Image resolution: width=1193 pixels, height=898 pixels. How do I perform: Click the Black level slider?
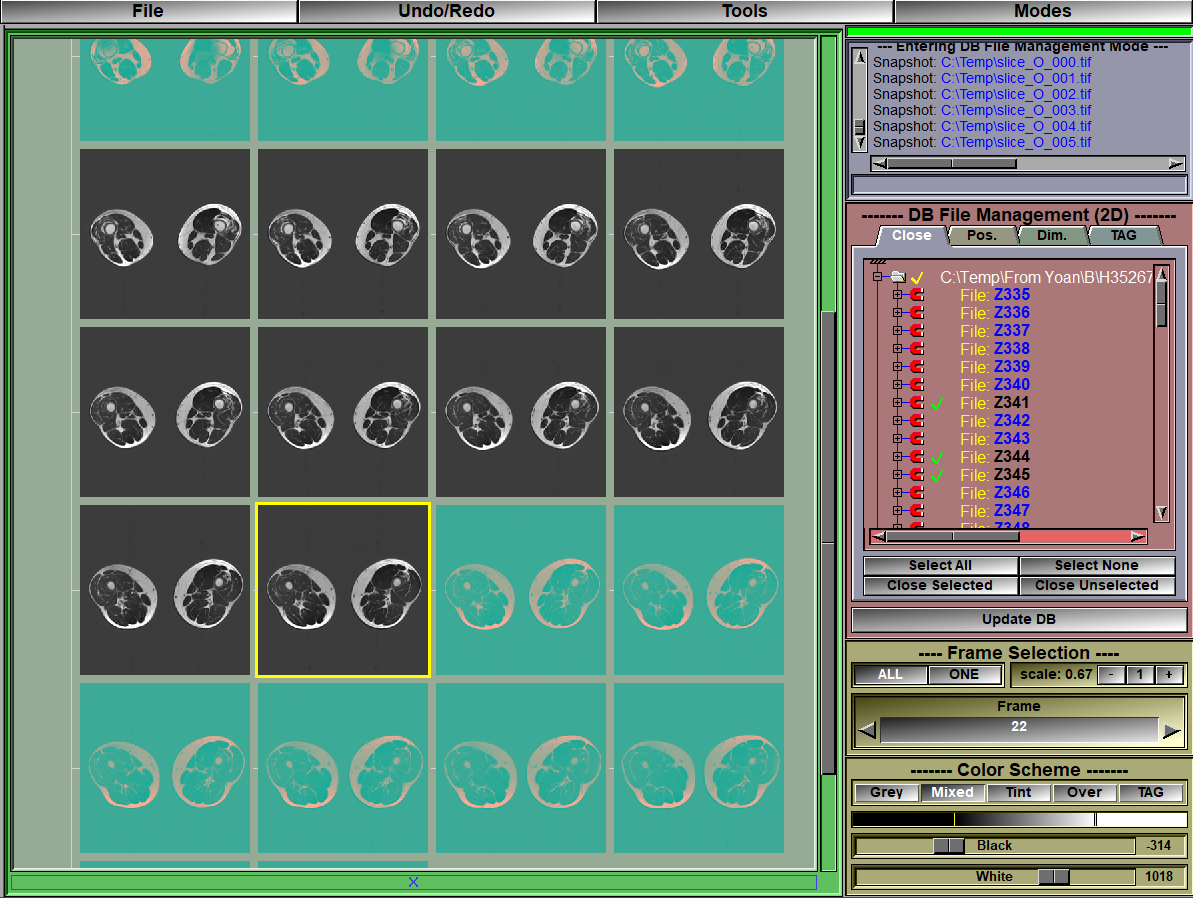click(x=994, y=845)
